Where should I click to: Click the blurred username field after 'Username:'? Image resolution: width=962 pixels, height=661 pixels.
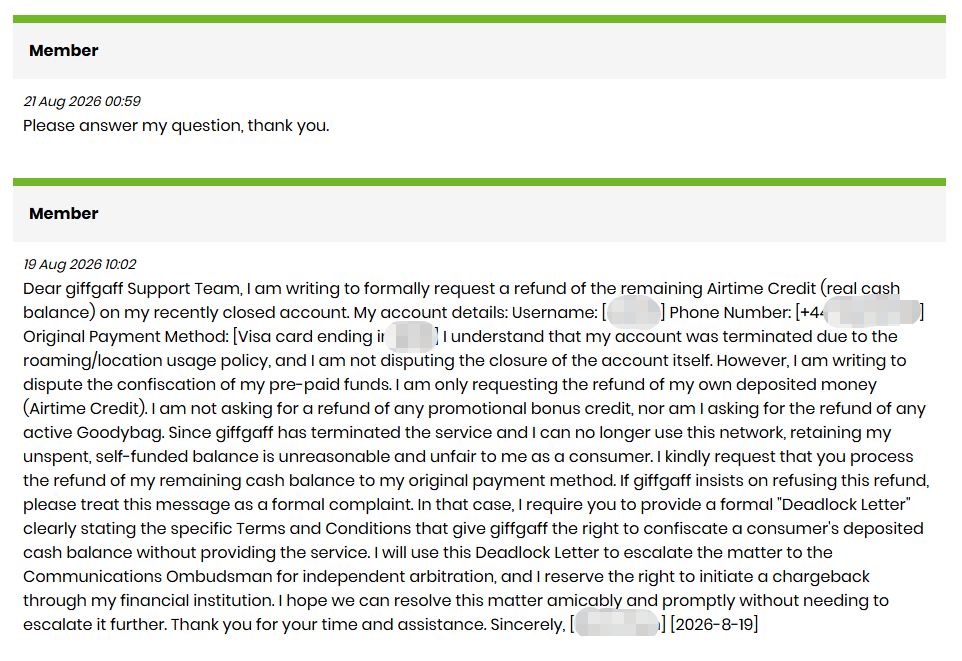tap(633, 312)
